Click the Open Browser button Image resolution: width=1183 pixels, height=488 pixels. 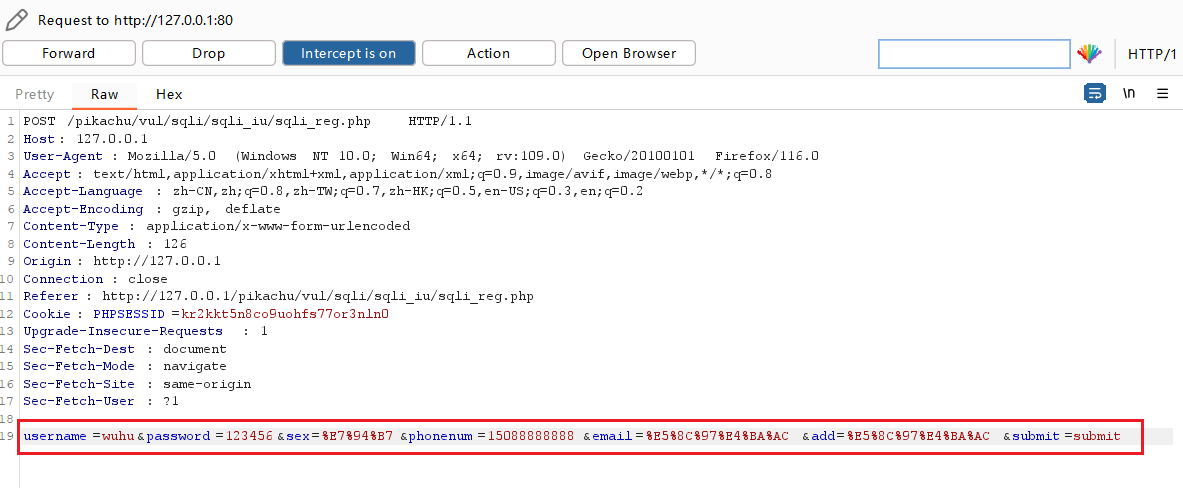pyautogui.click(x=629, y=54)
